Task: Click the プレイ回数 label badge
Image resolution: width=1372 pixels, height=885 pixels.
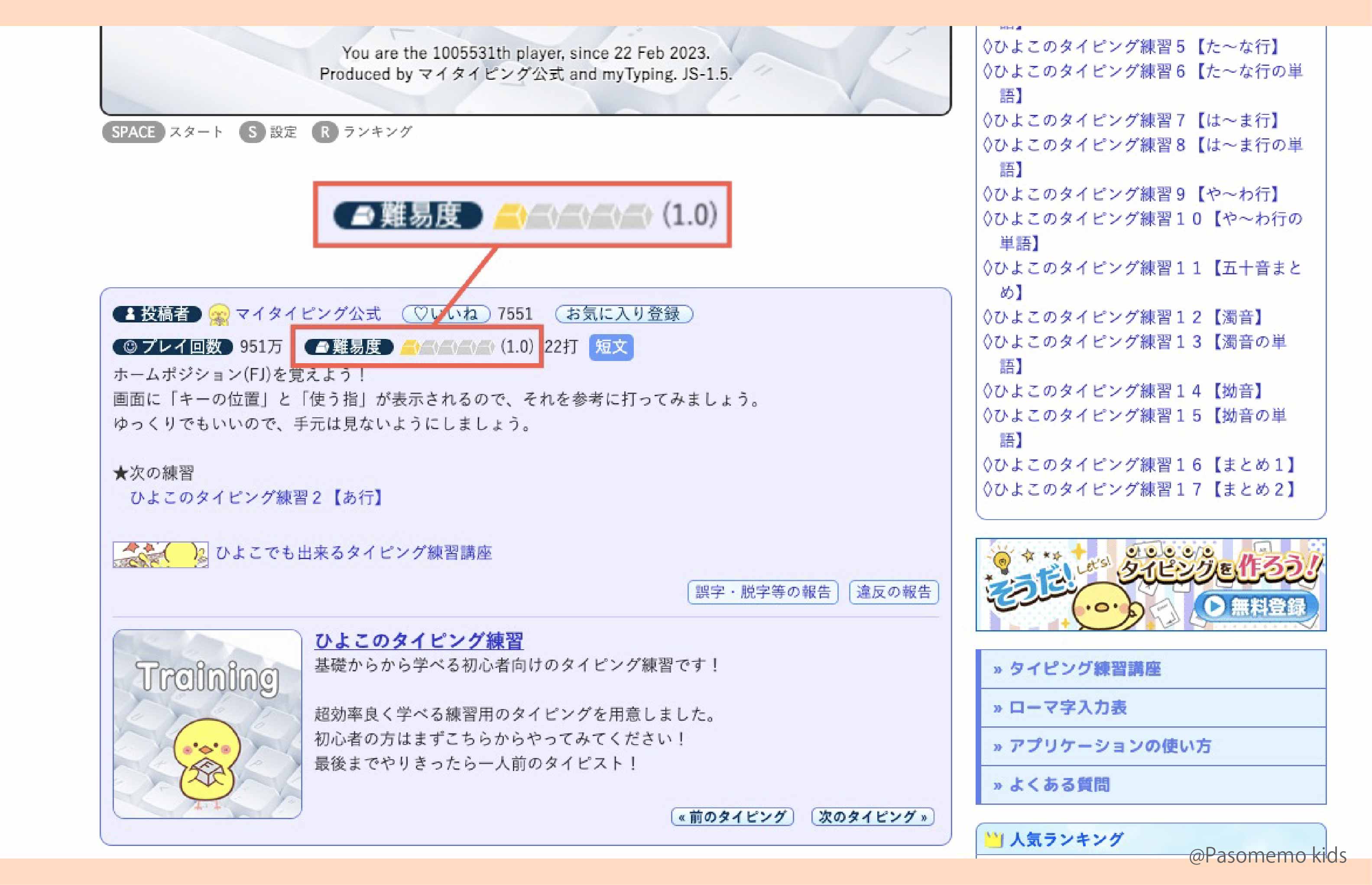Action: (172, 347)
